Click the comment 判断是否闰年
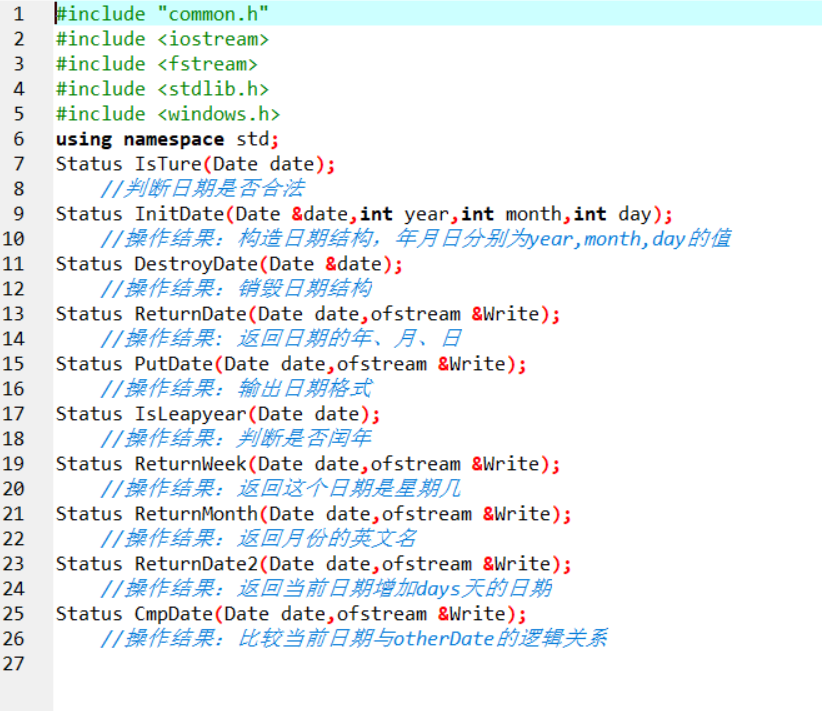The image size is (822, 711). click(x=236, y=439)
